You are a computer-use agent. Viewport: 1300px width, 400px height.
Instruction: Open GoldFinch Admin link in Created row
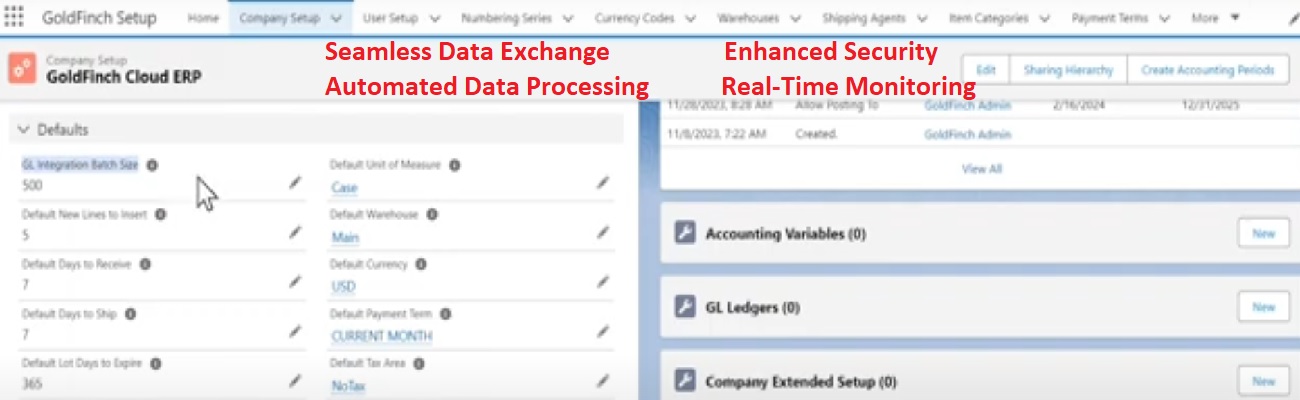(967, 134)
